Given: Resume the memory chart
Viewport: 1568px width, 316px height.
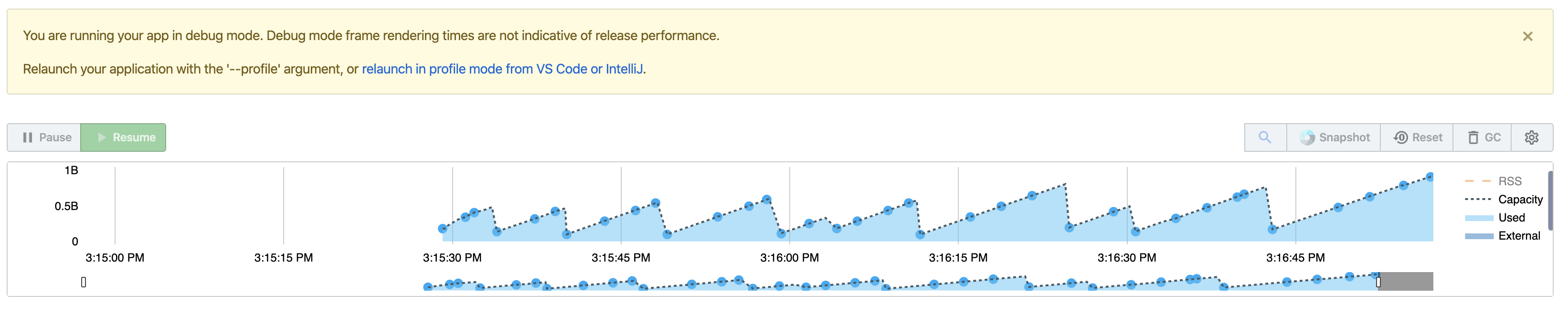Looking at the screenshot, I should (124, 137).
